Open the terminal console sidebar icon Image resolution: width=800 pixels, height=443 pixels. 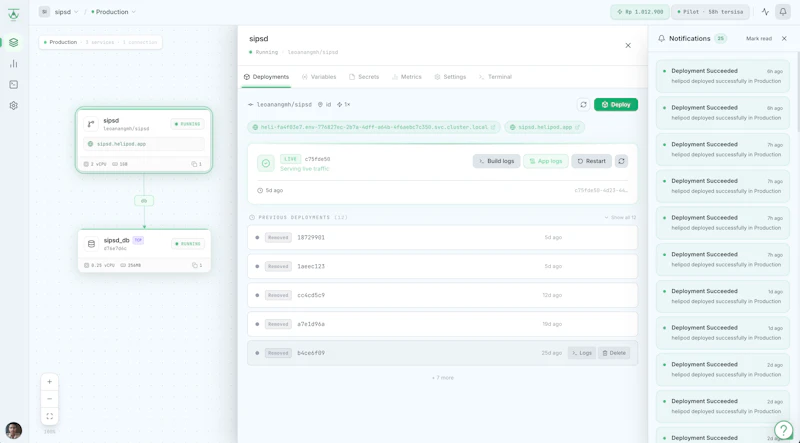coord(14,85)
